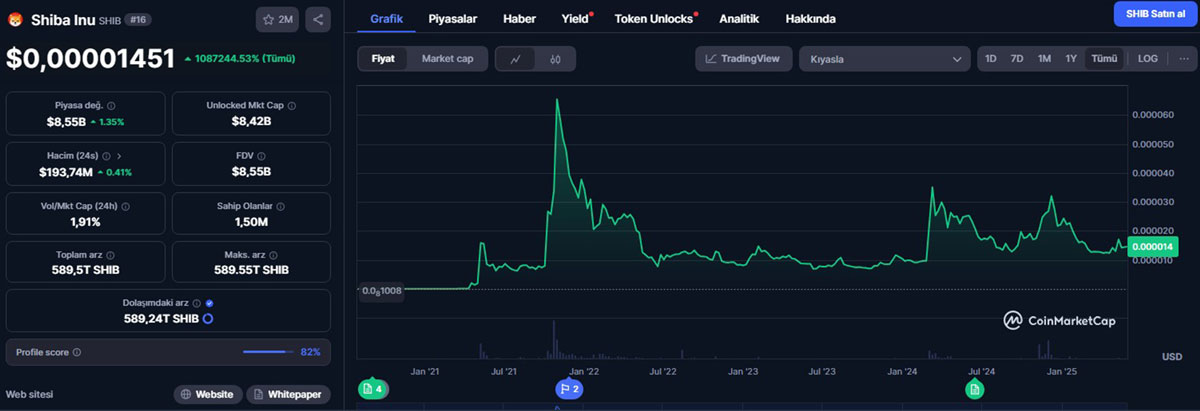Open the info icon beside Dolaşımdaki arz

(x=197, y=303)
